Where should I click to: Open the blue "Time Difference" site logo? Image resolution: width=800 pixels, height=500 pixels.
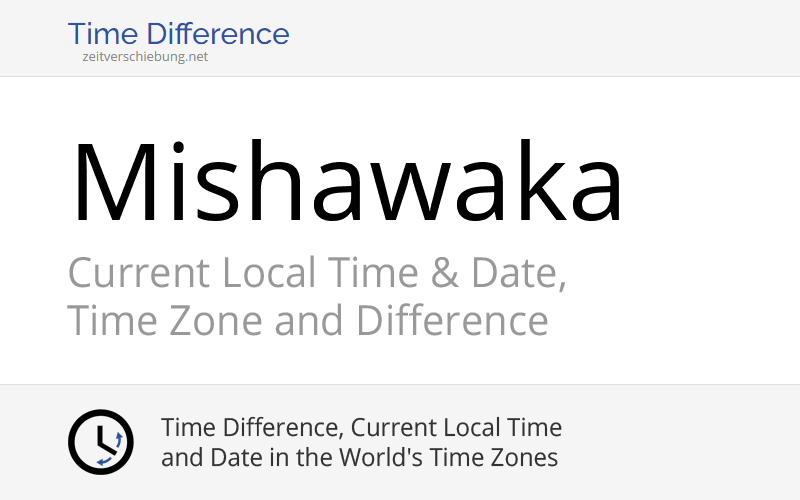(178, 34)
